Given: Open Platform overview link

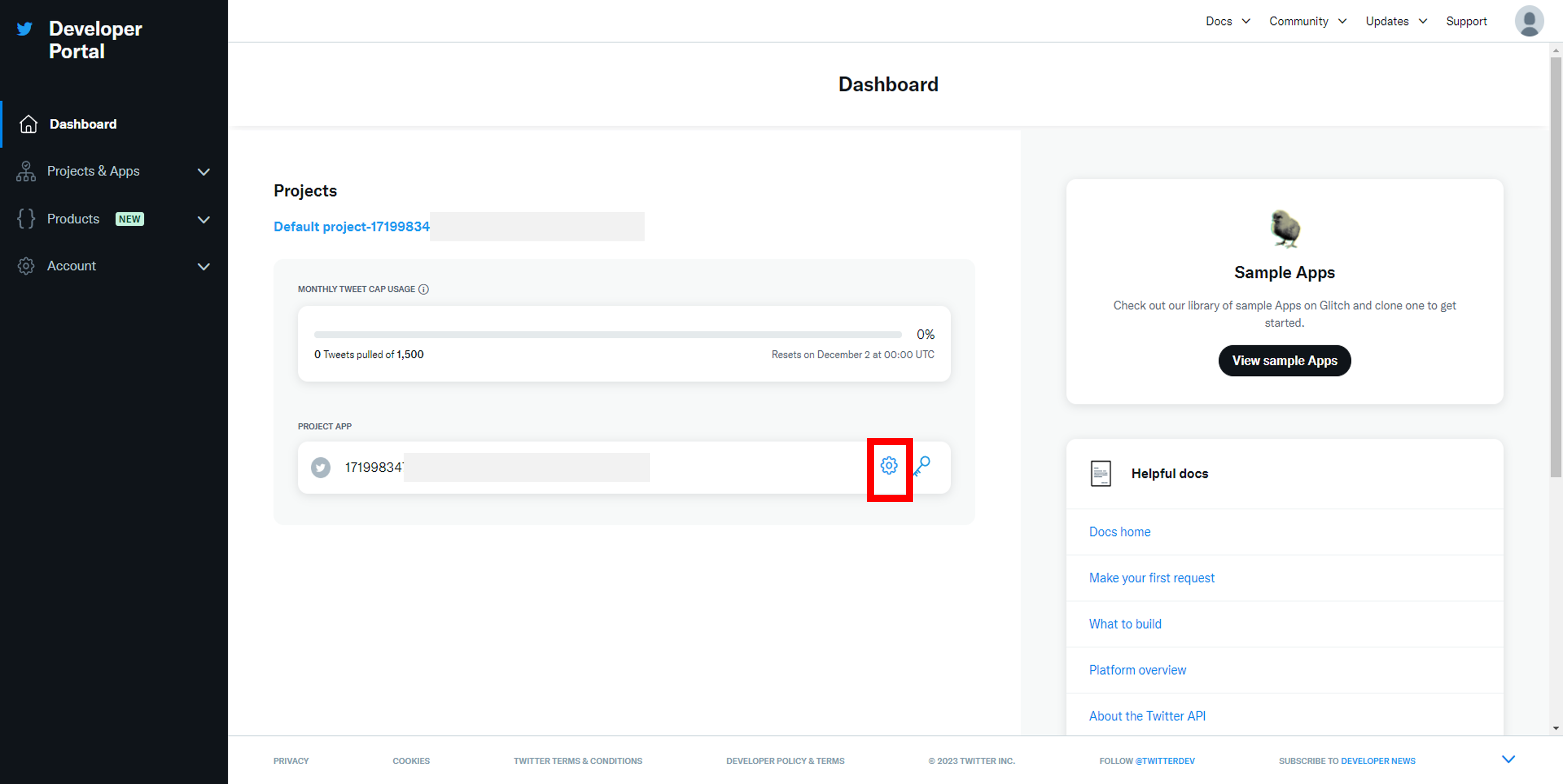Looking at the screenshot, I should (x=1137, y=670).
